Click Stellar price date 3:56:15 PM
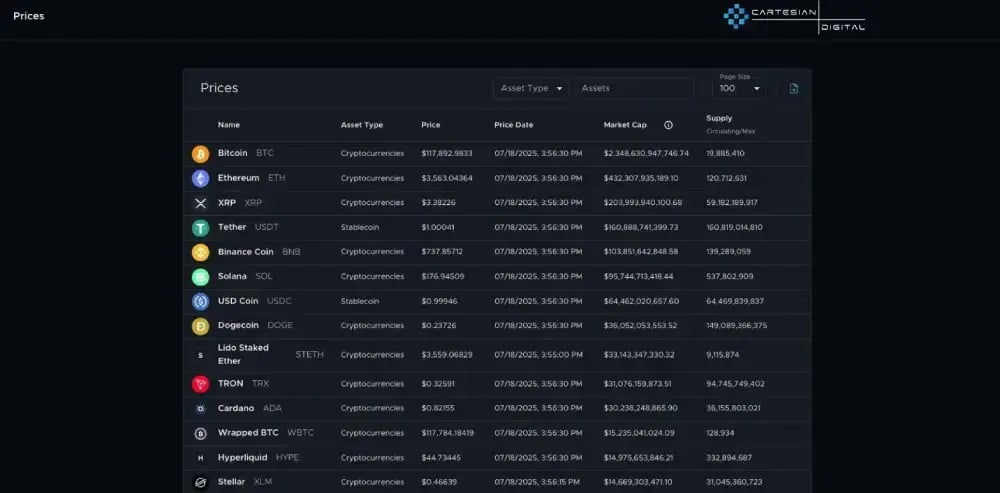The width and height of the screenshot is (1000, 493). [538, 482]
